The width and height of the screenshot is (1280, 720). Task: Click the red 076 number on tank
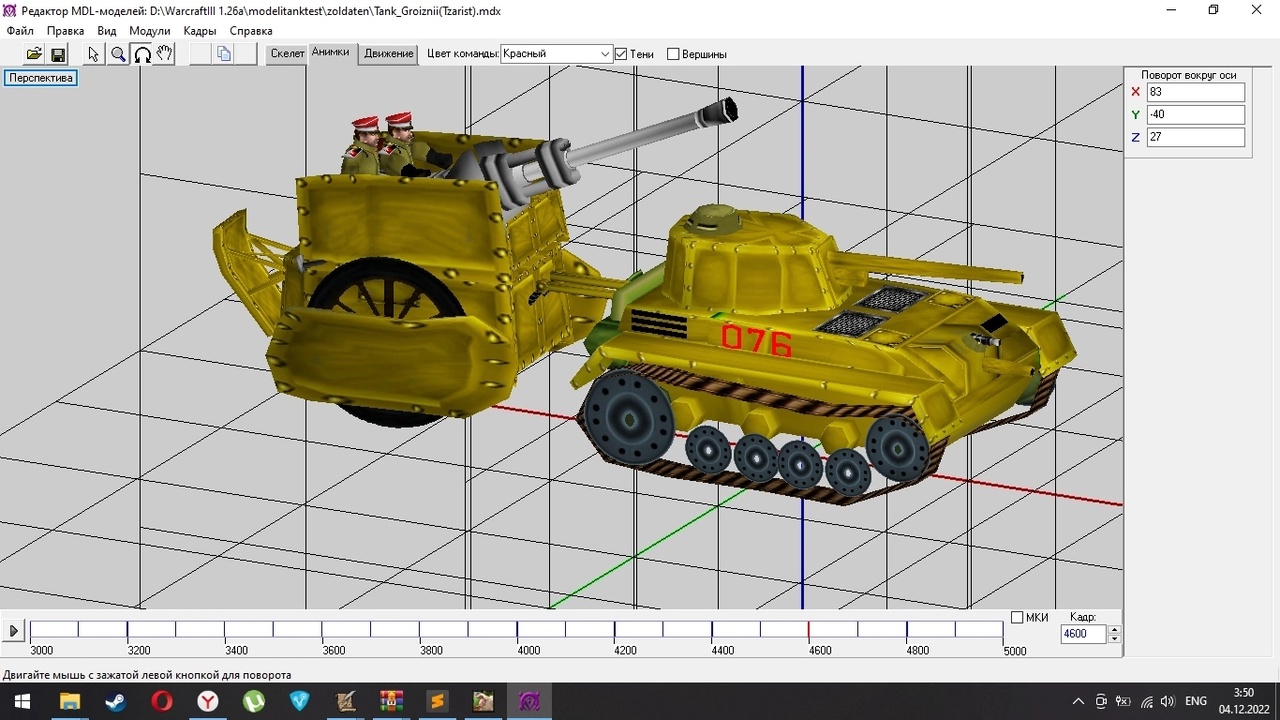click(756, 341)
